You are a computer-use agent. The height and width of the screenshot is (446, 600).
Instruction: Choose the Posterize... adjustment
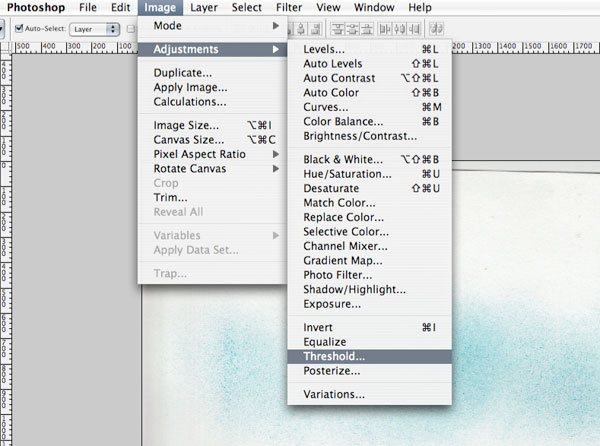tap(370, 371)
